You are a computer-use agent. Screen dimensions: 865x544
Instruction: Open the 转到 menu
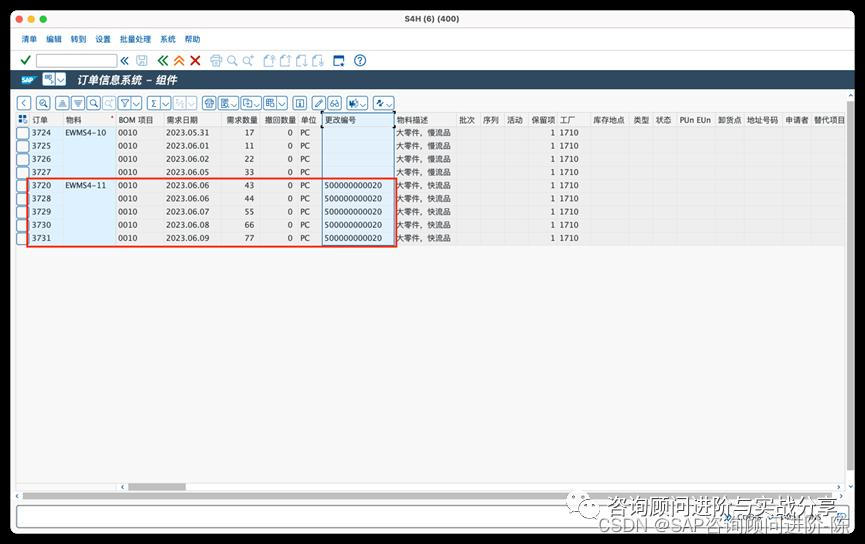coord(78,39)
